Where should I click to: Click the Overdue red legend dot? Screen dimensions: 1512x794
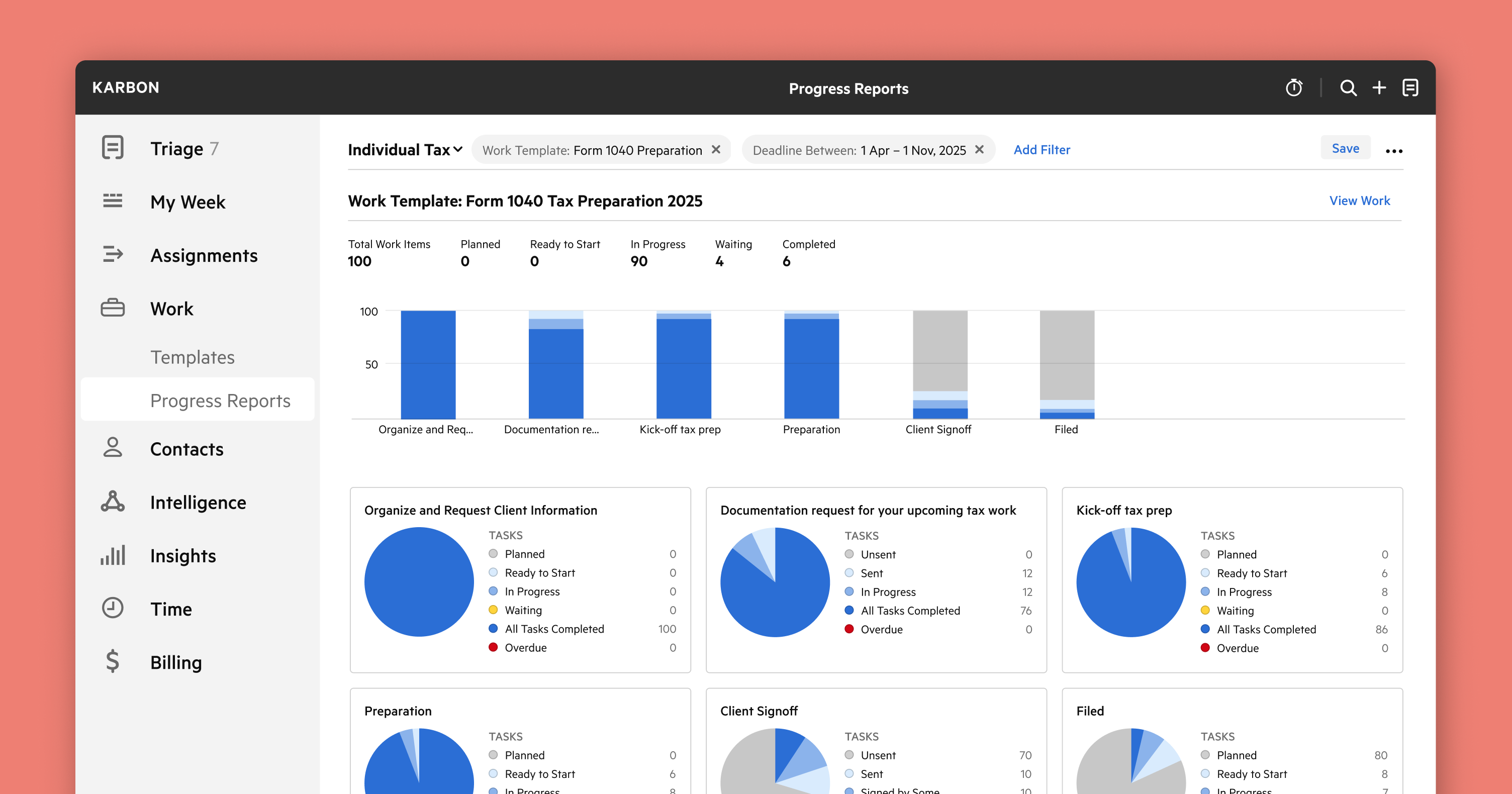(493, 647)
